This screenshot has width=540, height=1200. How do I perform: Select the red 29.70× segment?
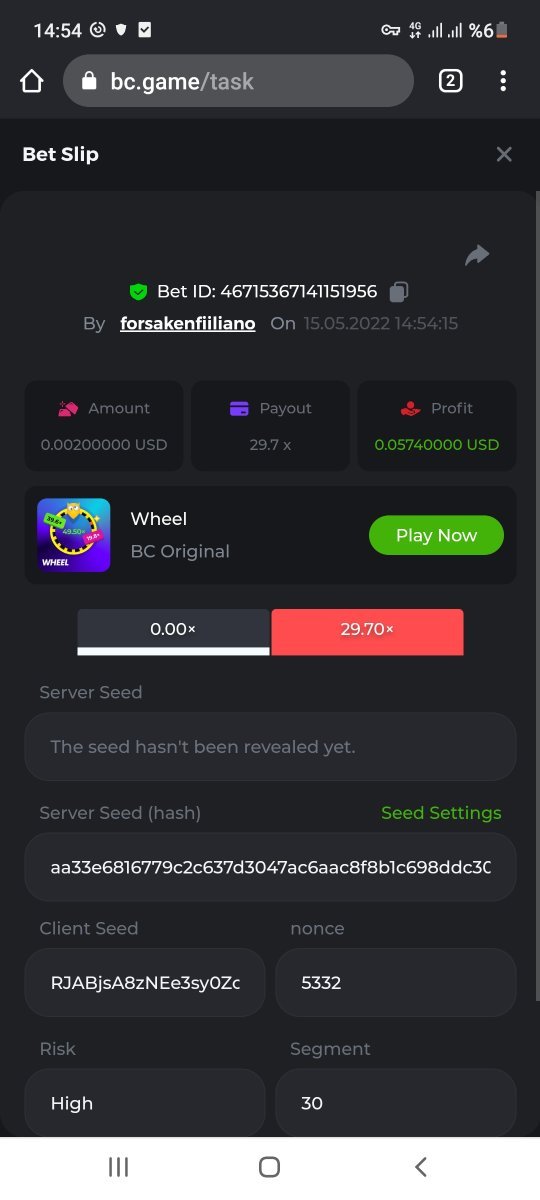pos(367,632)
